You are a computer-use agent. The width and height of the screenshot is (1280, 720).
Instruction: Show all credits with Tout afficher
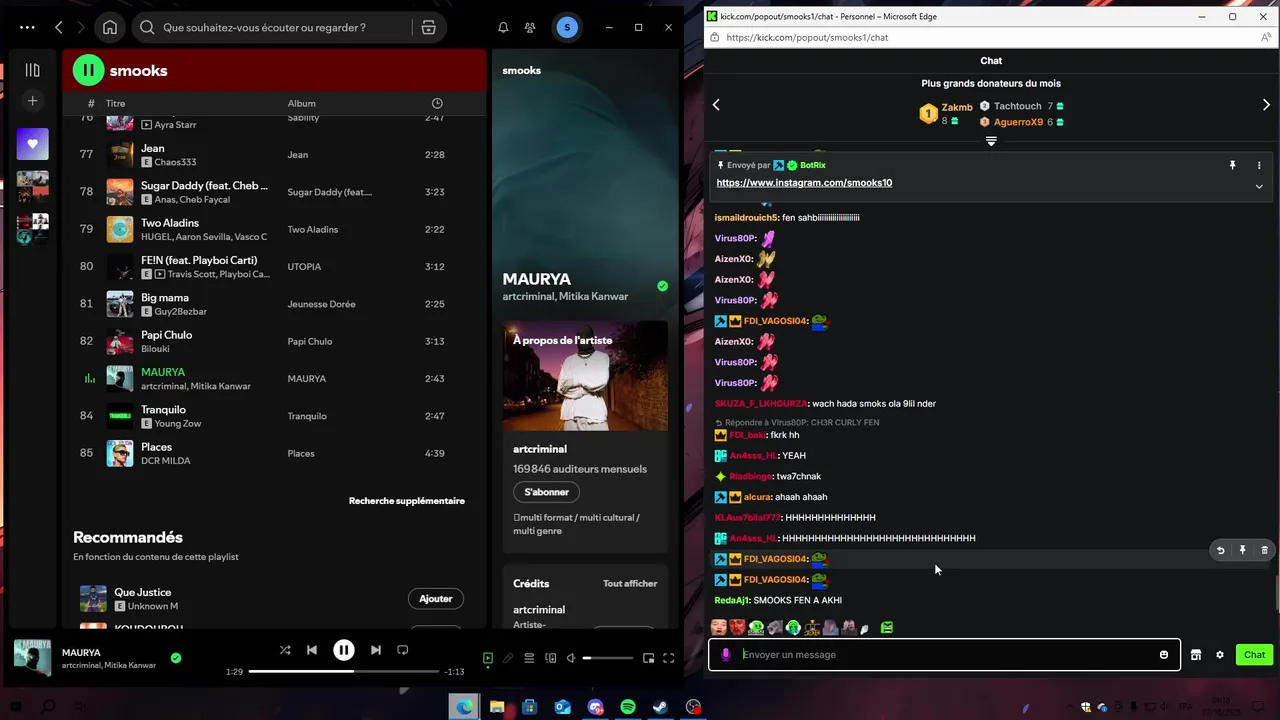coord(630,584)
